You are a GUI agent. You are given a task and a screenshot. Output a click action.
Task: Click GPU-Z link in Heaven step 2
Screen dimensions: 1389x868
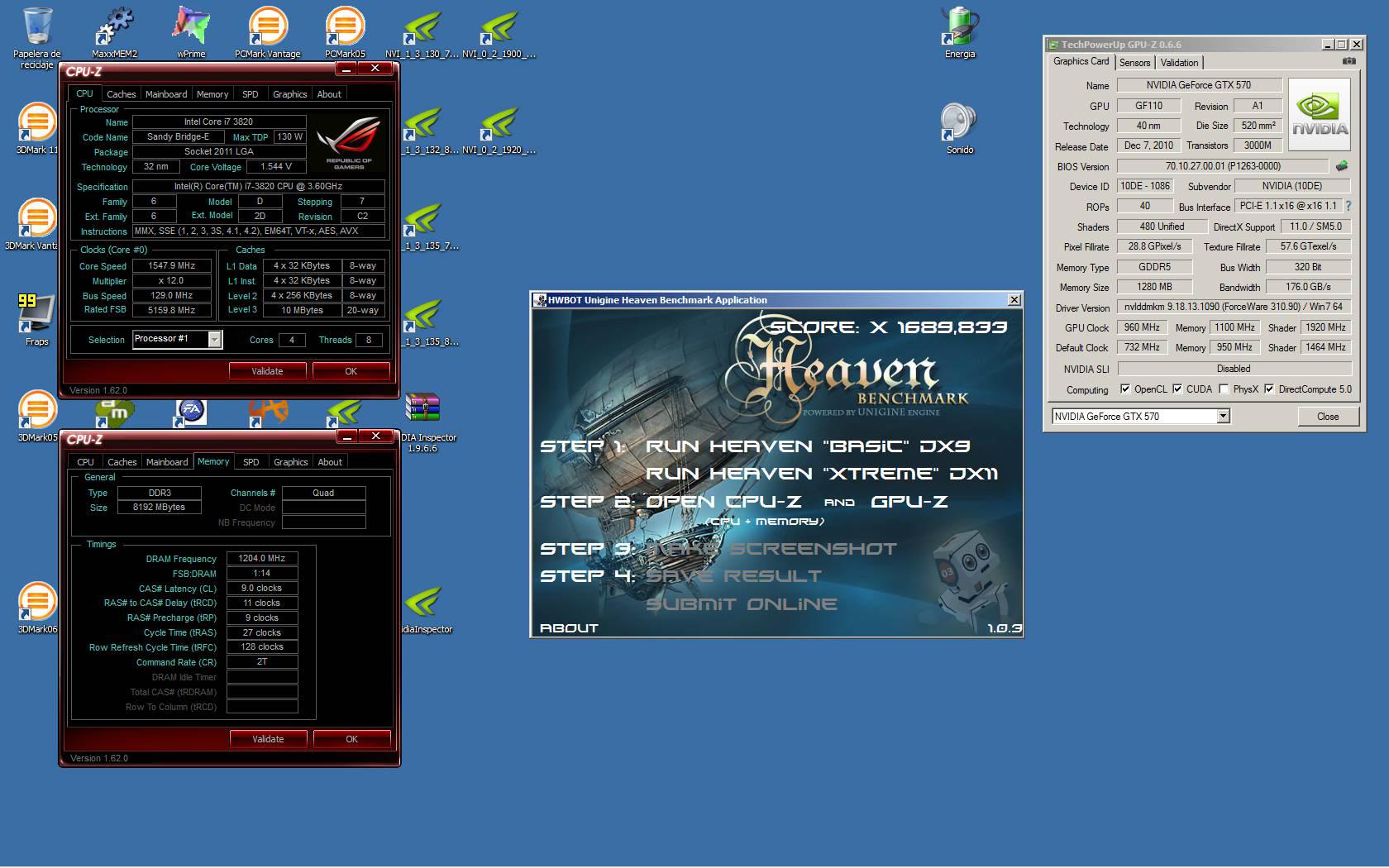(x=909, y=502)
